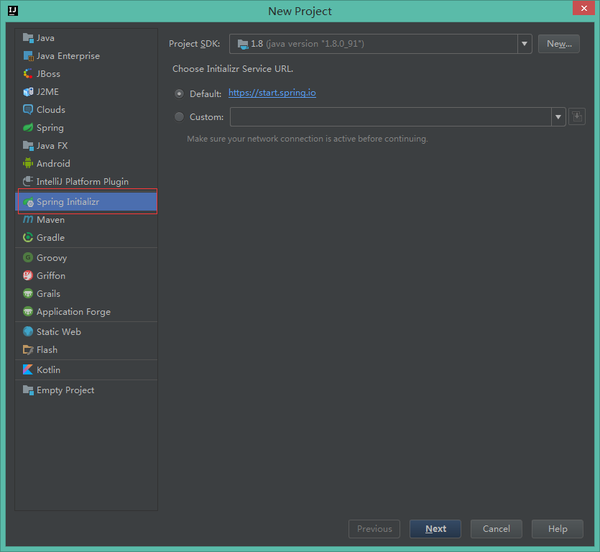Click the Cancel button
Viewport: 600px width, 552px height.
coord(496,529)
